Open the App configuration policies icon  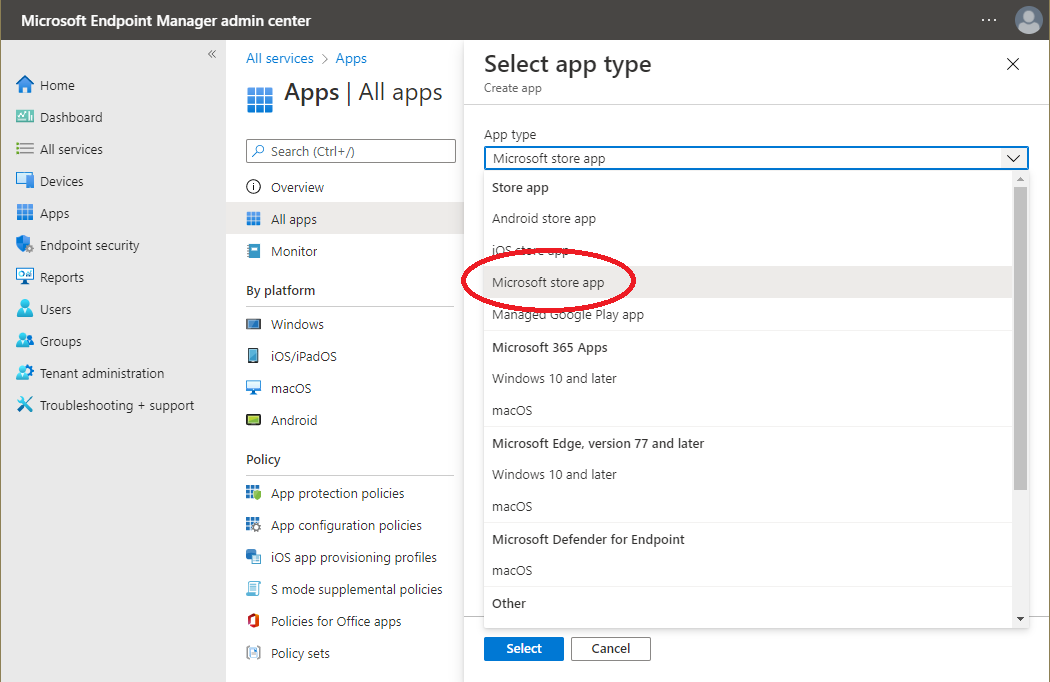254,525
